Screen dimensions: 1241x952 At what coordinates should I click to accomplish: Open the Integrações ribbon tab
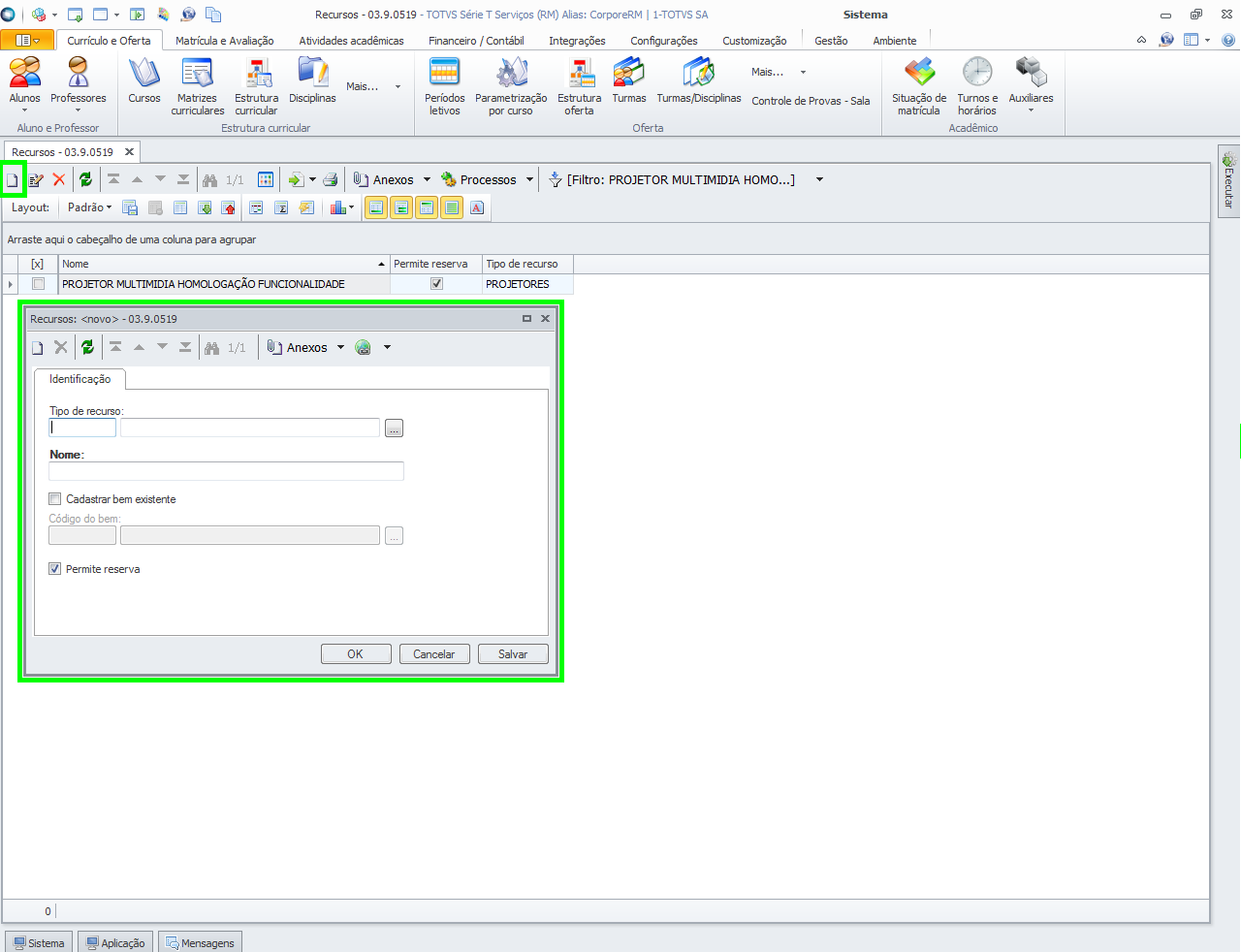577,41
